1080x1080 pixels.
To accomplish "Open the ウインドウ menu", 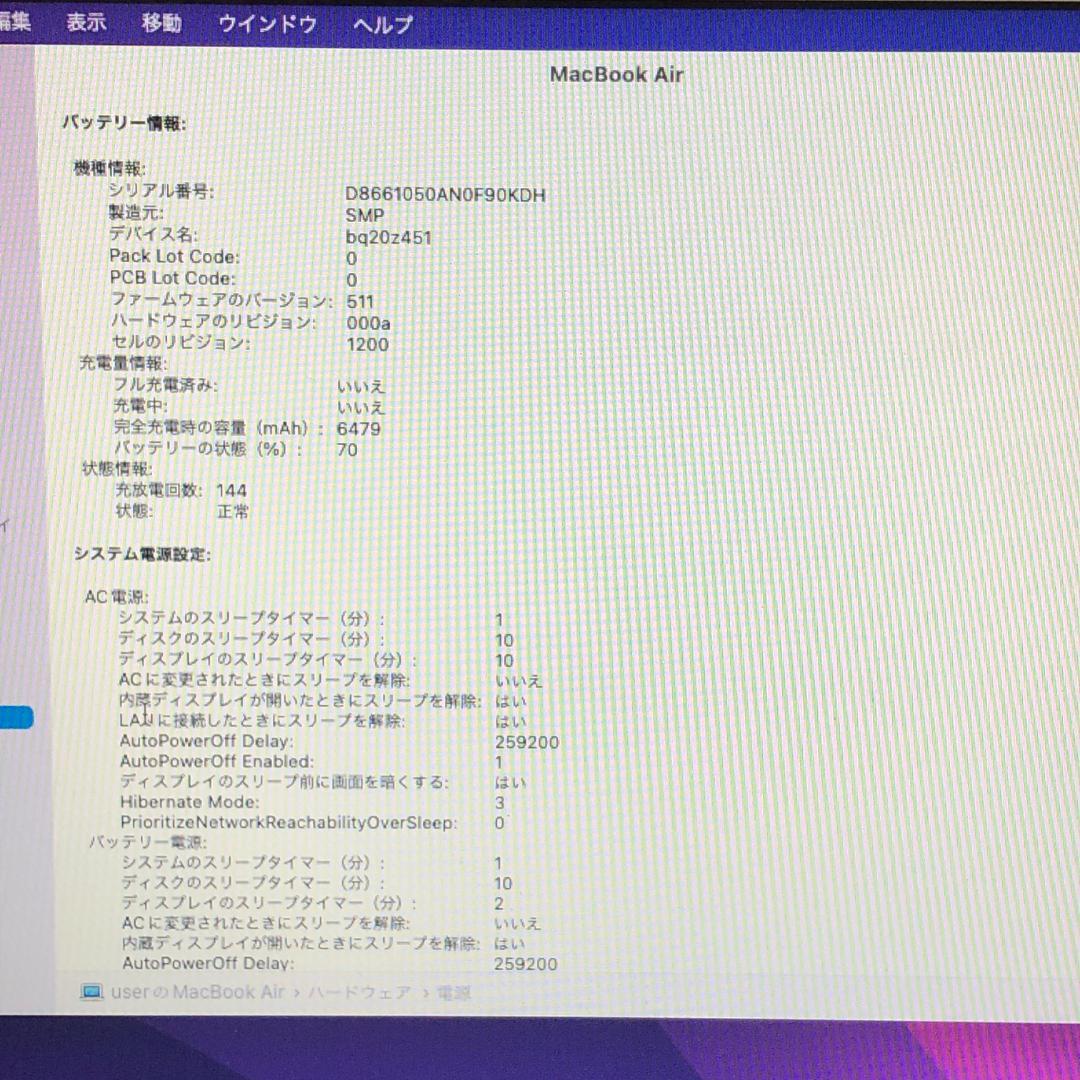I will (267, 25).
